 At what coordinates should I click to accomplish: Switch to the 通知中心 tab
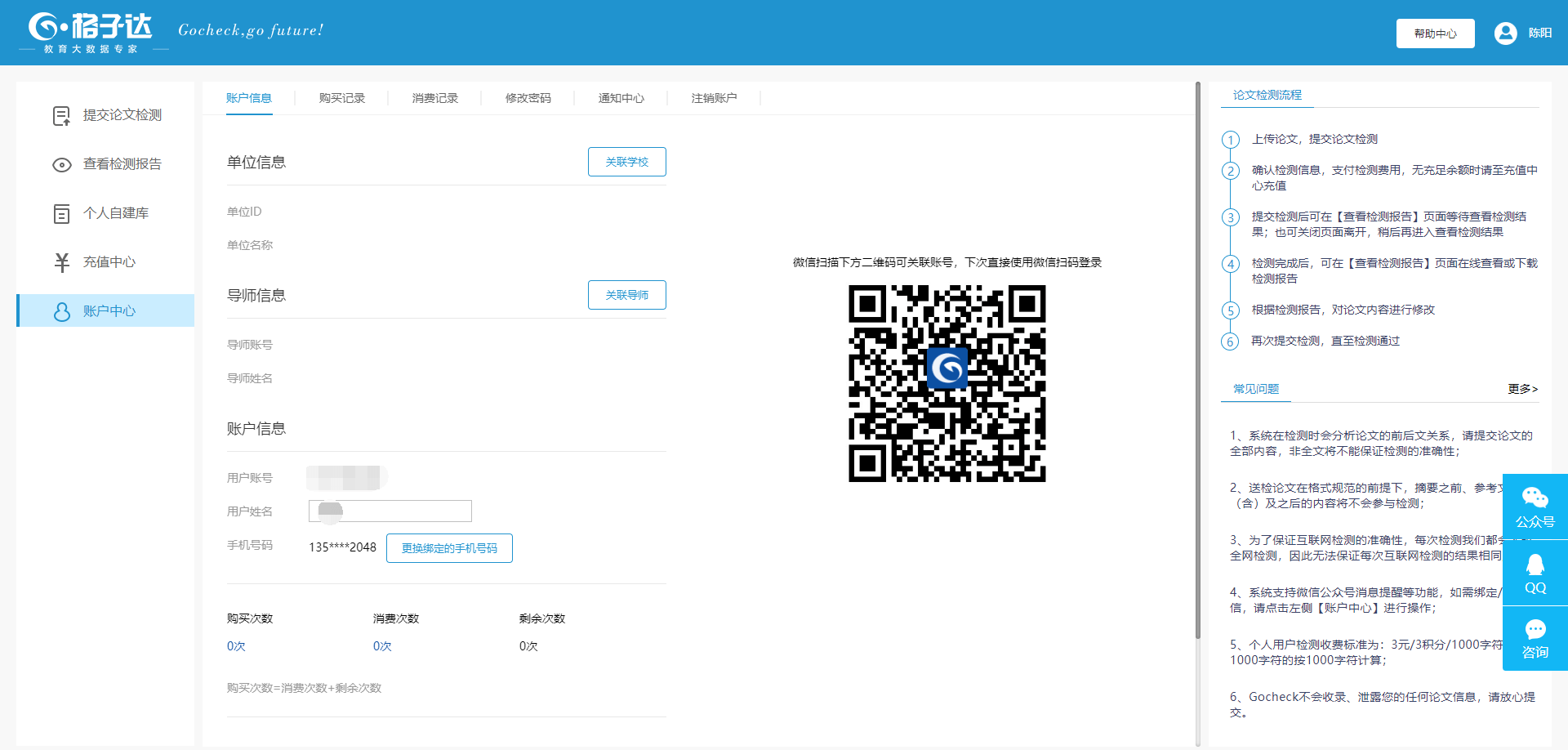click(x=621, y=98)
